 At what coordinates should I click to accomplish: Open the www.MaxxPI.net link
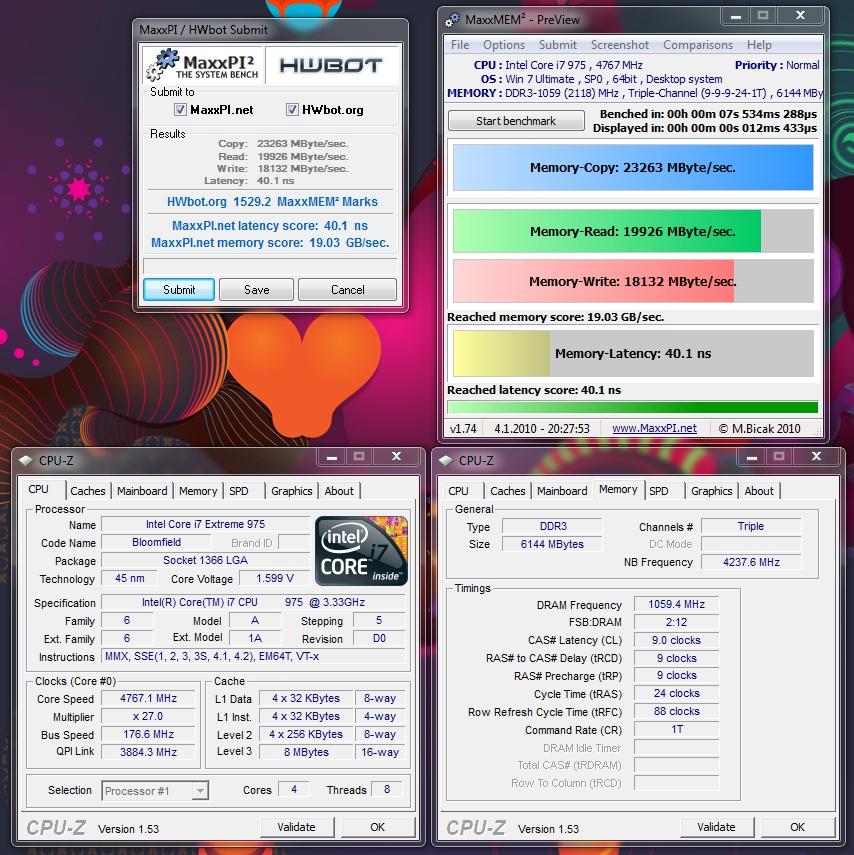click(x=654, y=429)
